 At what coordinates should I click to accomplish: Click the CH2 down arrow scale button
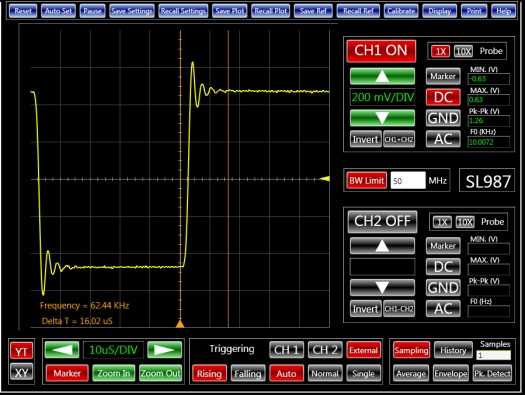click(x=382, y=288)
